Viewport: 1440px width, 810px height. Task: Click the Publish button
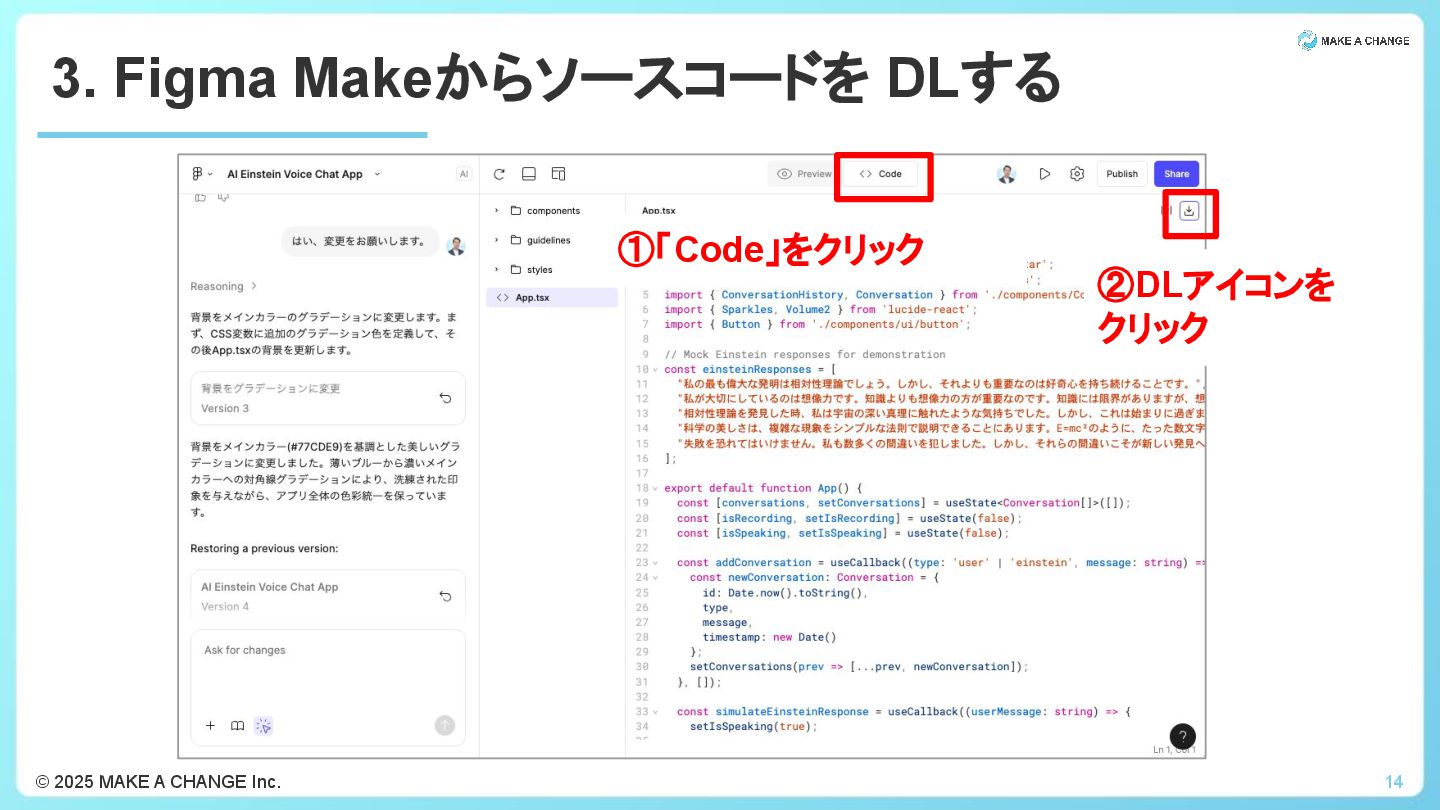[1122, 174]
